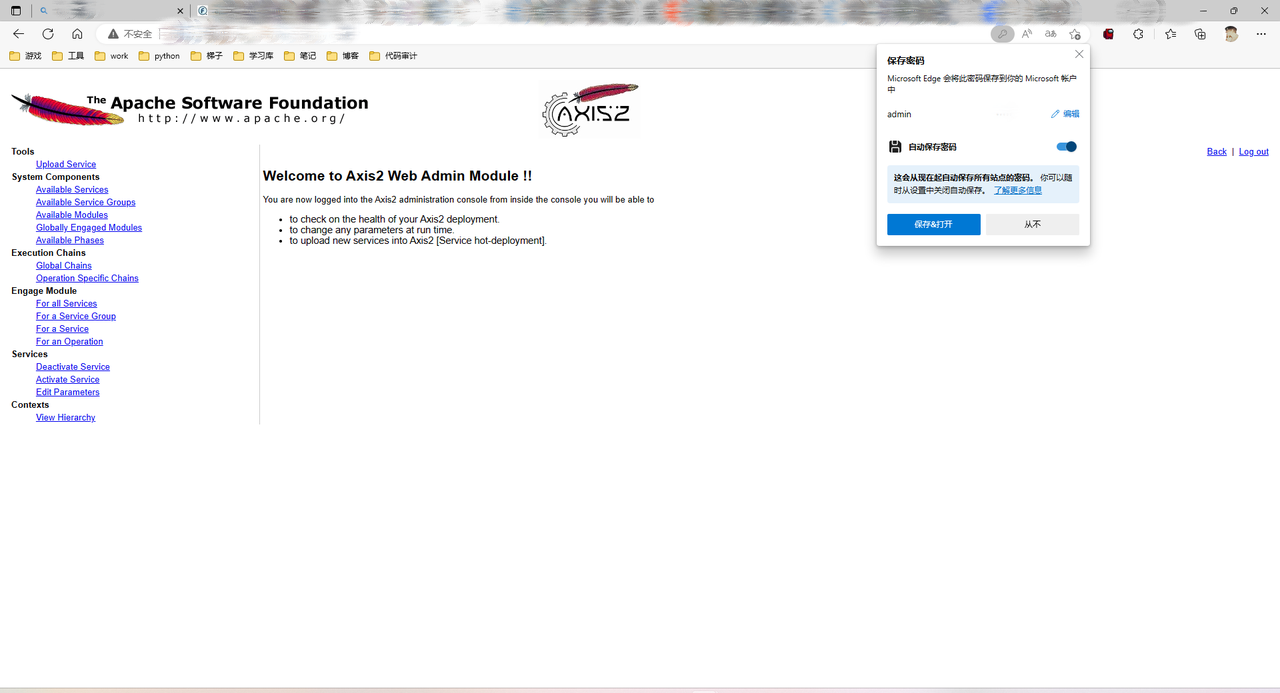Screen dimensions: 1280x693
Task: Click the password key icon in address bar
Action: (1002, 34)
